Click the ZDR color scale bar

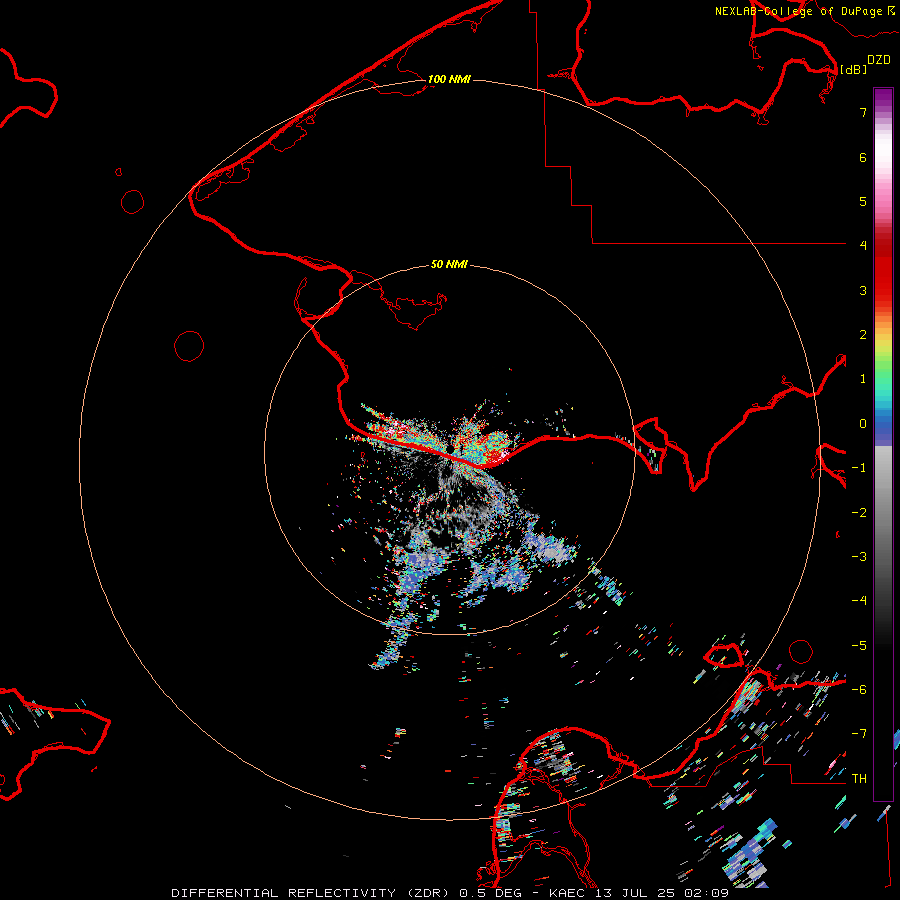point(883,444)
